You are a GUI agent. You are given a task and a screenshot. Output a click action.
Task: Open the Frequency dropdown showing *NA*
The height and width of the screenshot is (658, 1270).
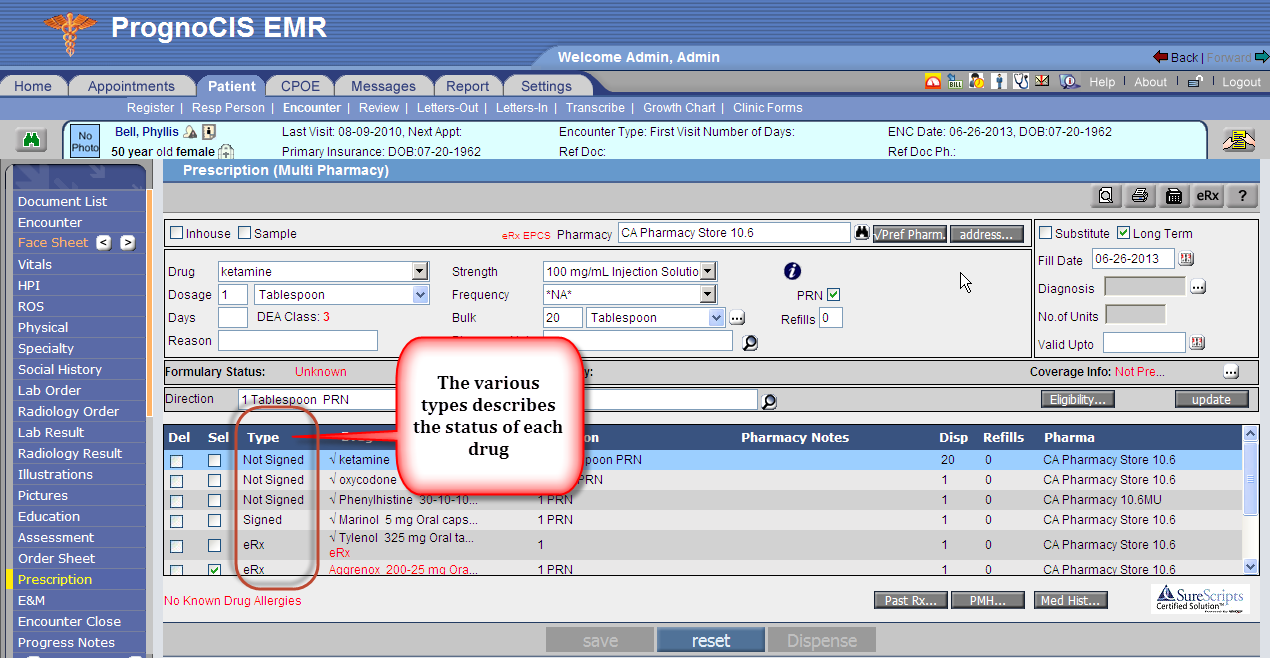click(708, 294)
